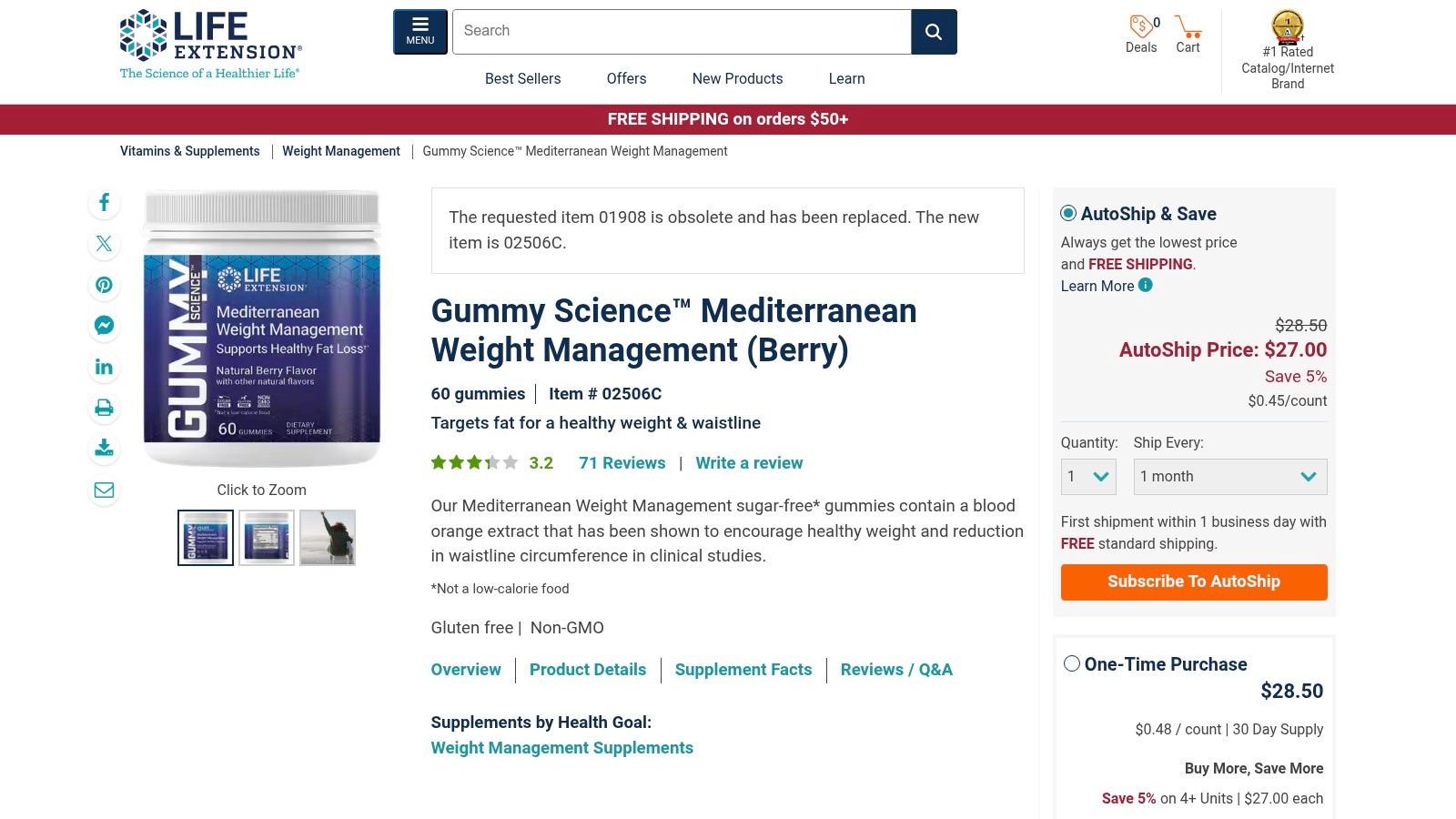The image size is (1456, 819).
Task: Share on LinkedIn icon
Action: 104,367
